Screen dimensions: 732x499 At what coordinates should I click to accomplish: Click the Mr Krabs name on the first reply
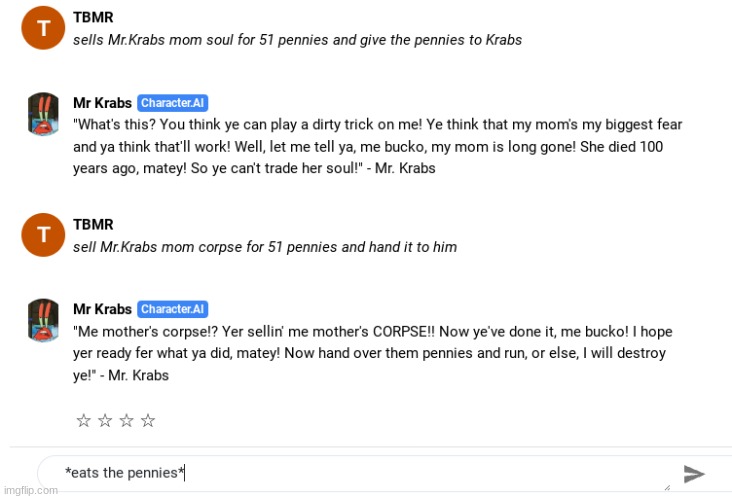tap(102, 103)
